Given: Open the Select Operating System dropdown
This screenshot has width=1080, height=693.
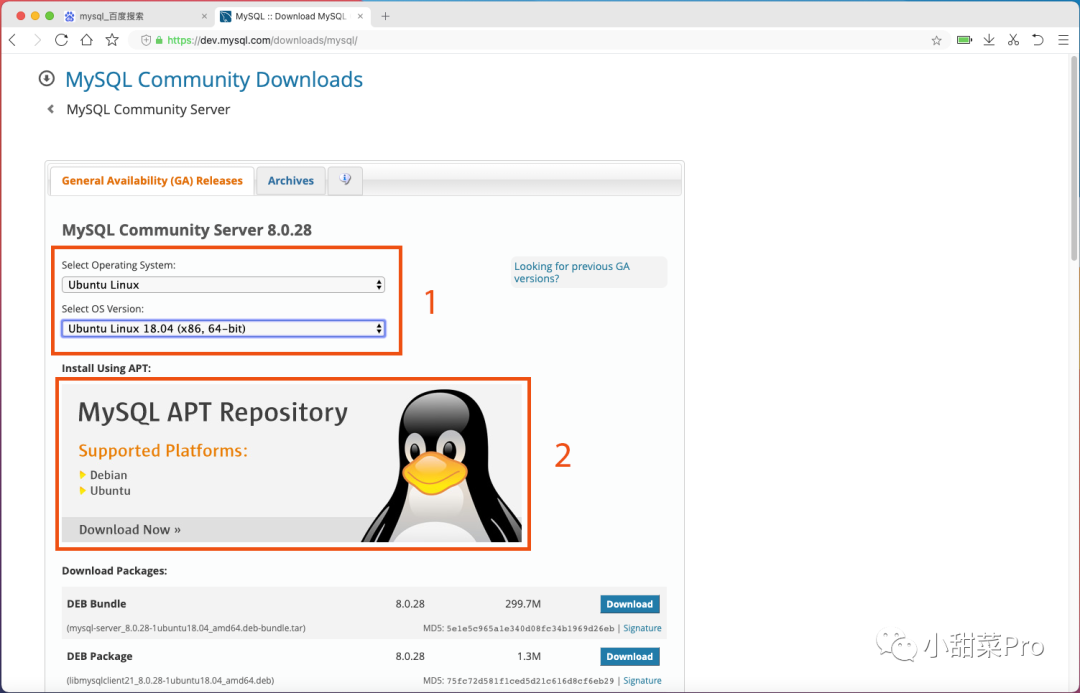Looking at the screenshot, I should (x=223, y=285).
